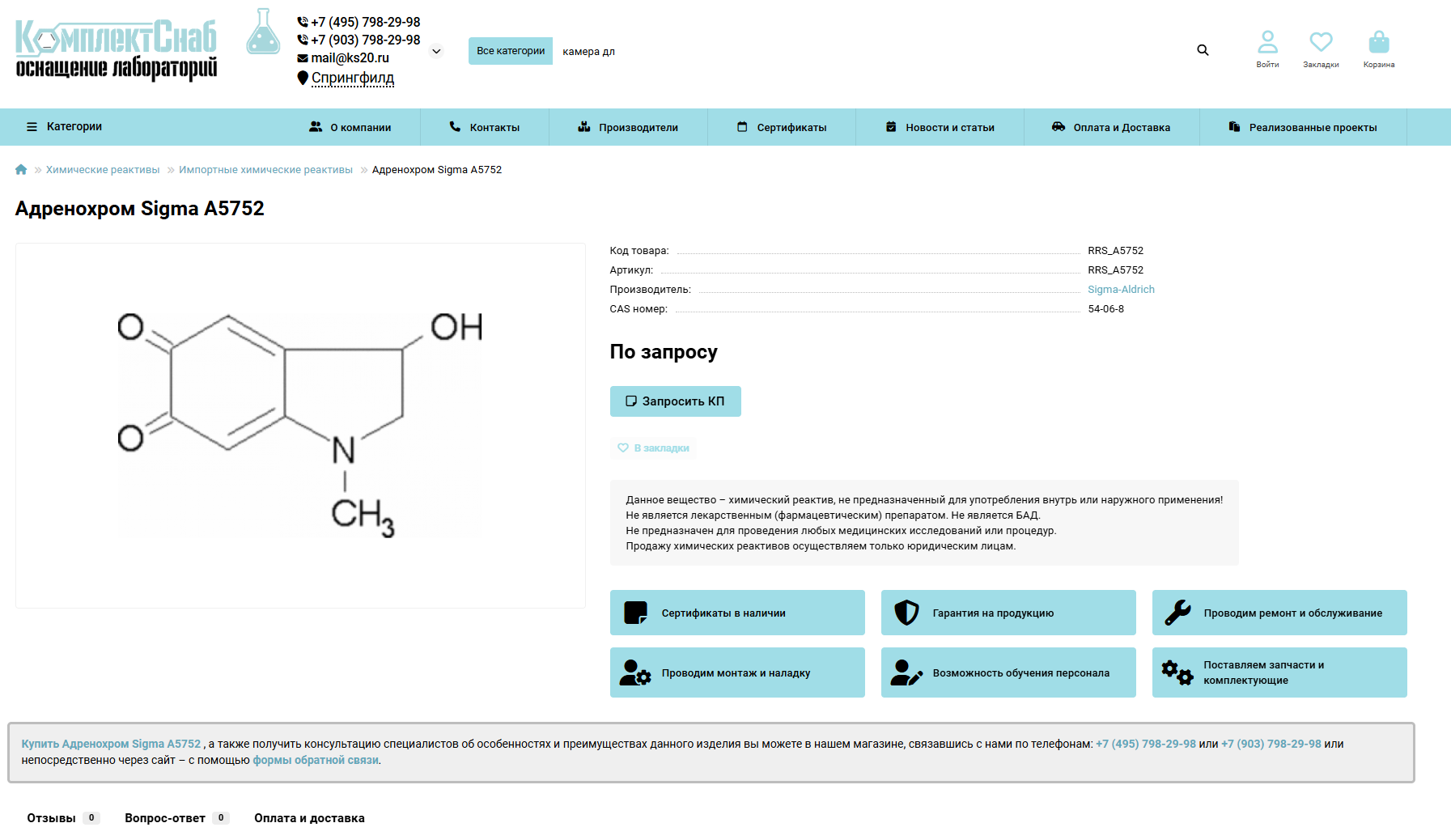Click the +7 (903) 798-29-98 link in the gray notice
Viewport: 1451px width, 840px height.
coord(1271,744)
